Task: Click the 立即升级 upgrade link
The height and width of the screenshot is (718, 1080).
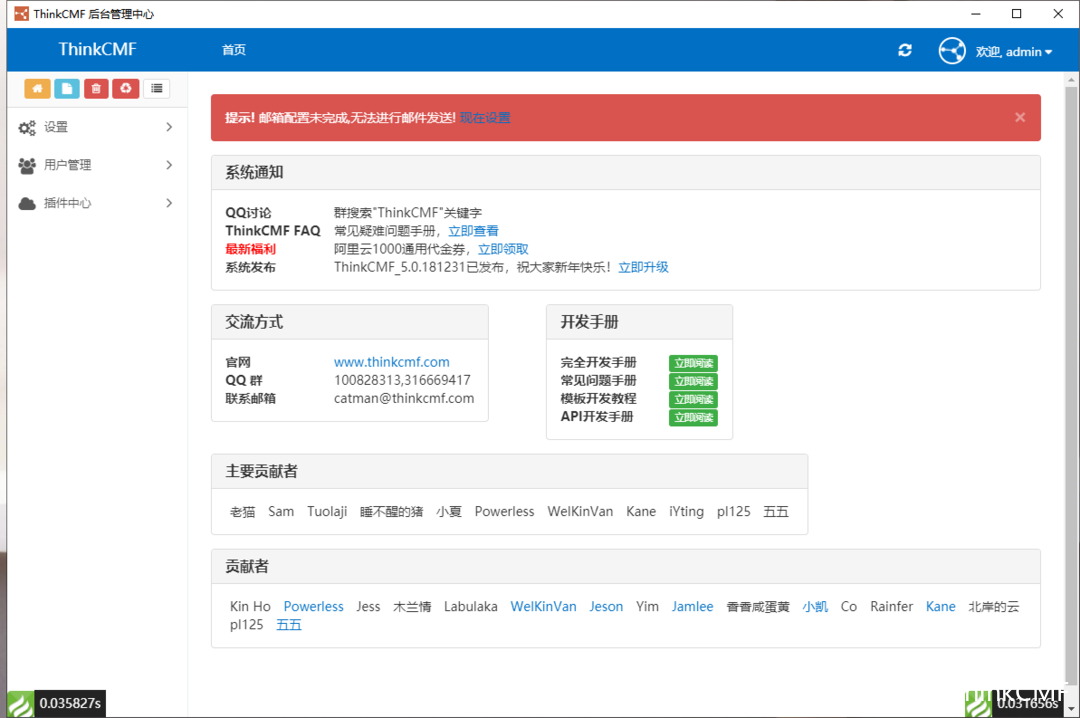Action: pyautogui.click(x=643, y=267)
